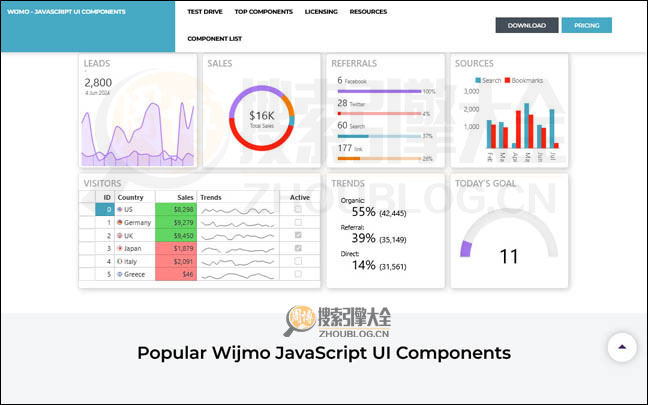Toggle Active checkbox for US row
This screenshot has width=648, height=405.
pyautogui.click(x=298, y=210)
